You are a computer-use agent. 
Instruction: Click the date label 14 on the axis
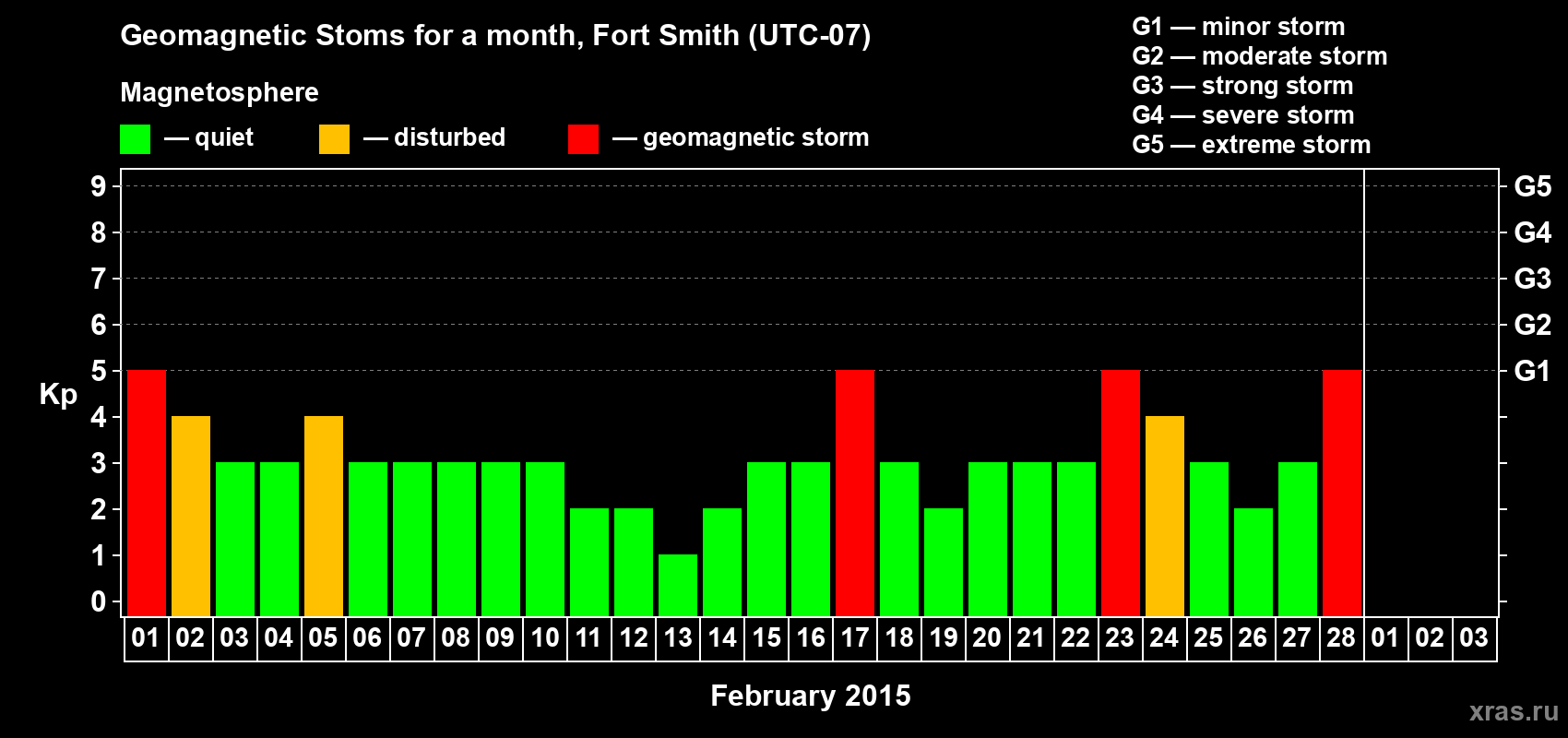coord(722,638)
